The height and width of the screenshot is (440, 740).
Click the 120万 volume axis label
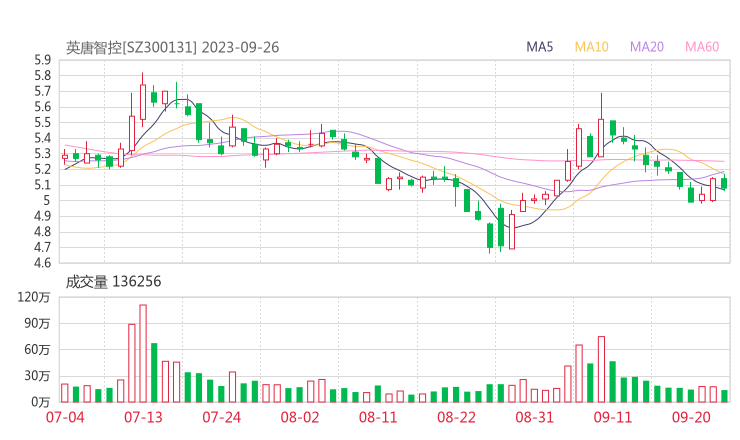coord(34,297)
